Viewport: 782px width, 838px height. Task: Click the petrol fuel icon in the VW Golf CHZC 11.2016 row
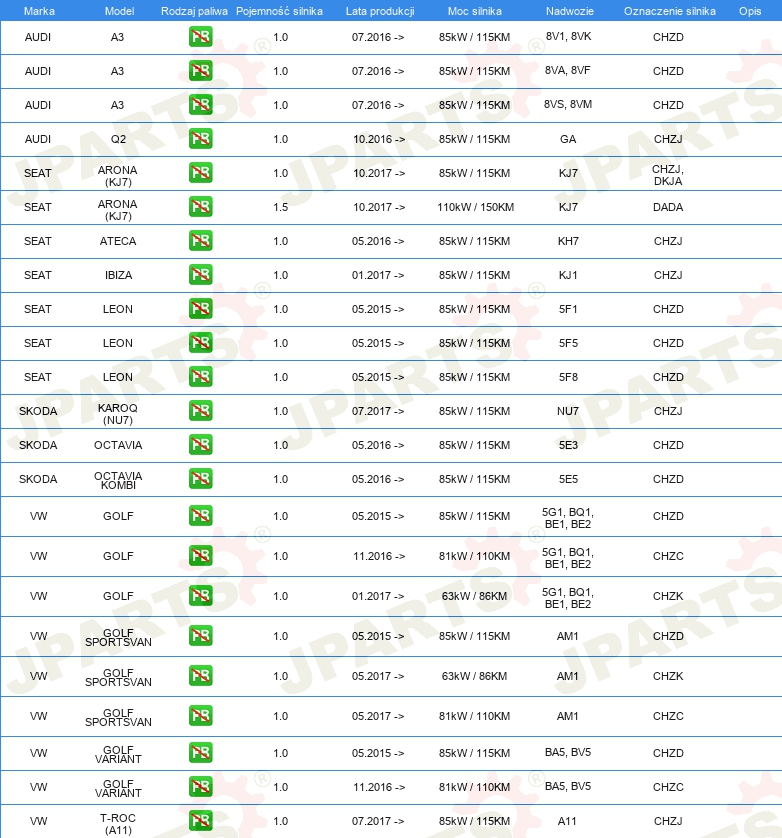click(x=200, y=556)
